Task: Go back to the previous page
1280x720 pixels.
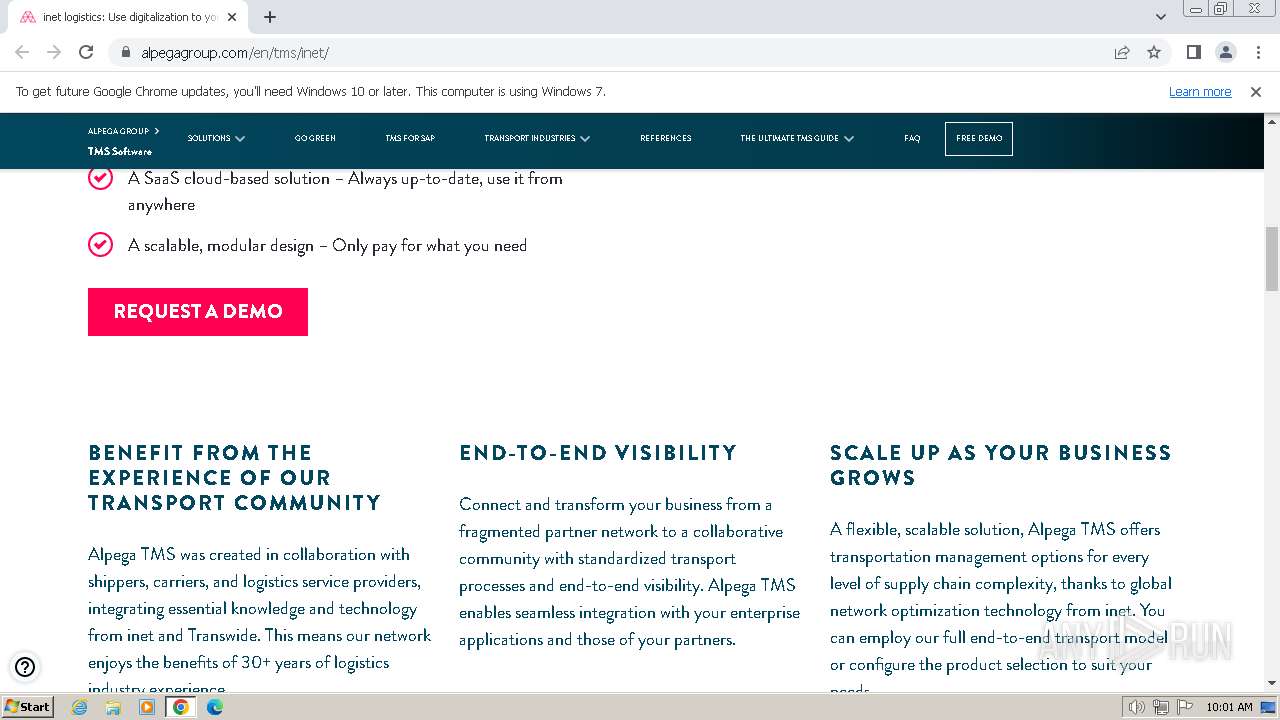Action: (x=22, y=52)
